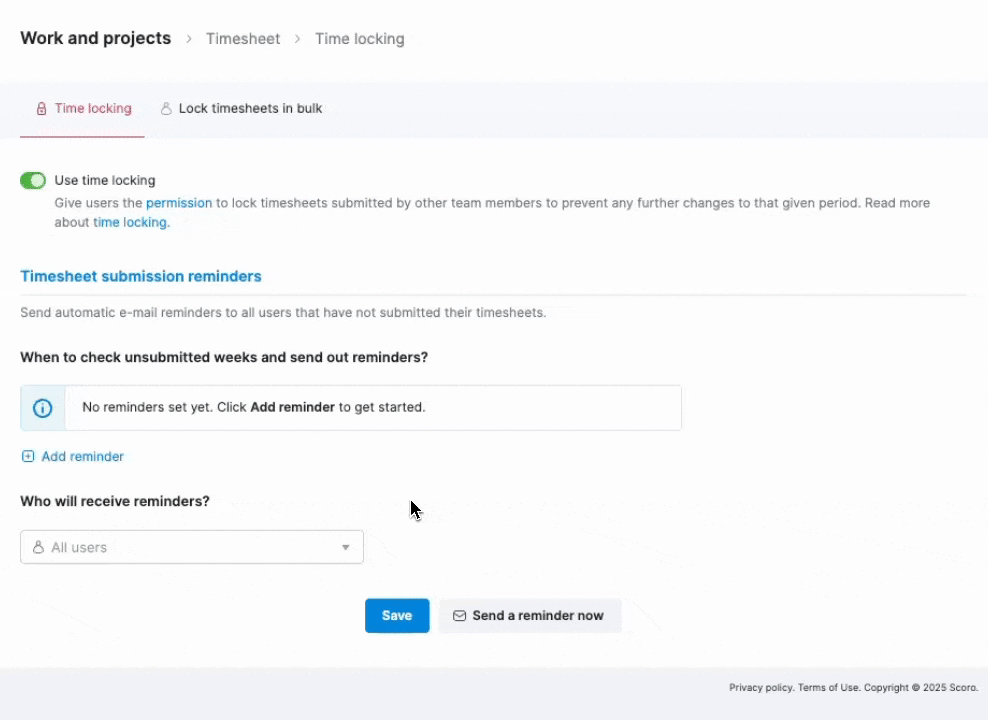Go to Timesheet breadcrumb
This screenshot has height=720, width=988.
coord(243,39)
